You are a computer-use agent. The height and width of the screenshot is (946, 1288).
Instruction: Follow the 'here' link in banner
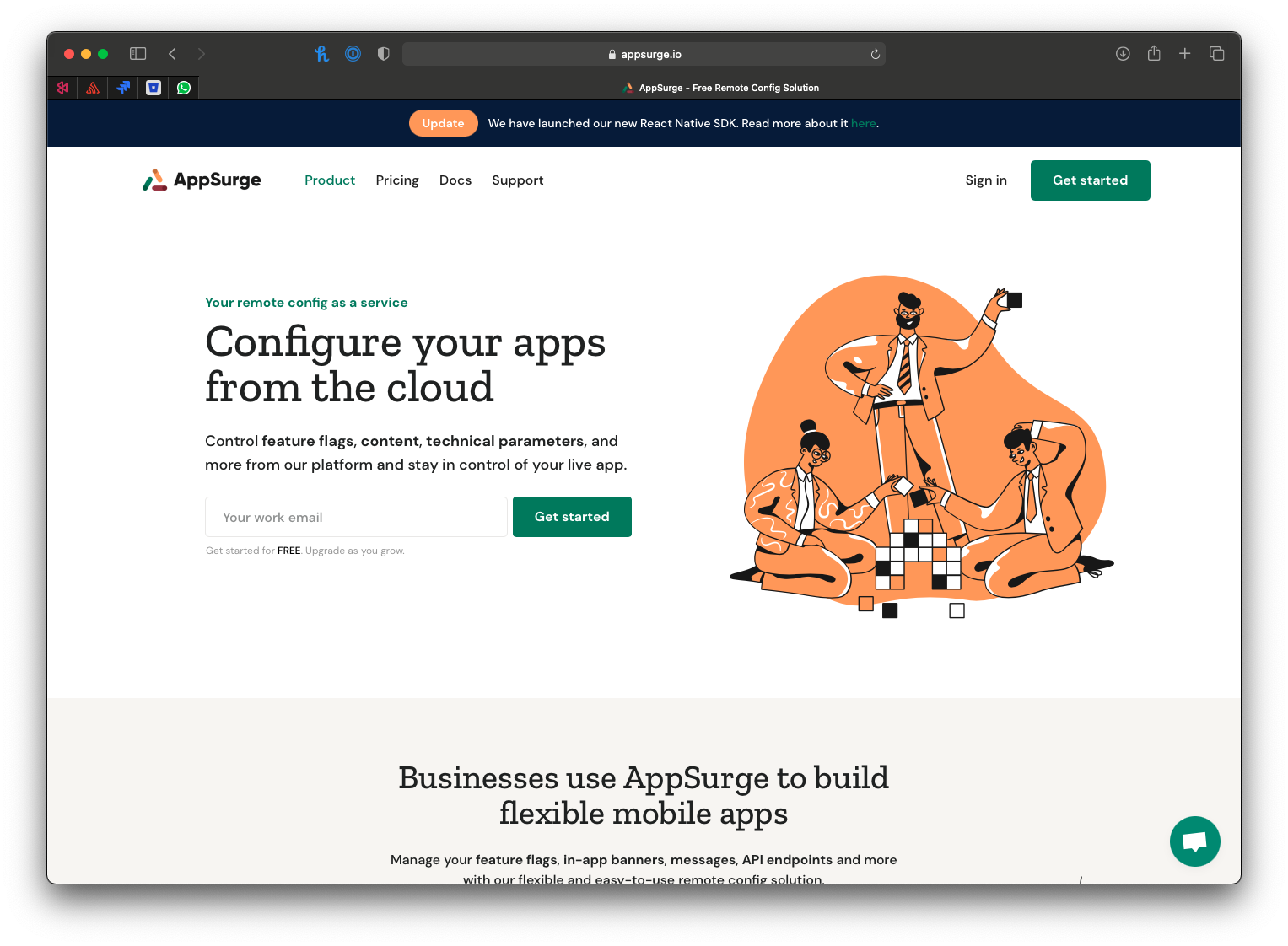pyautogui.click(x=863, y=123)
